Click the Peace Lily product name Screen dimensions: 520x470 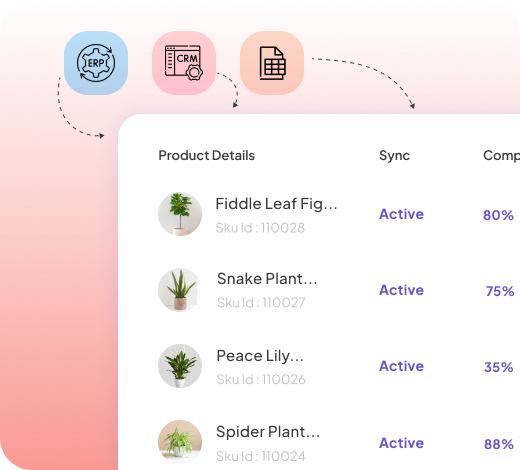[x=260, y=356]
